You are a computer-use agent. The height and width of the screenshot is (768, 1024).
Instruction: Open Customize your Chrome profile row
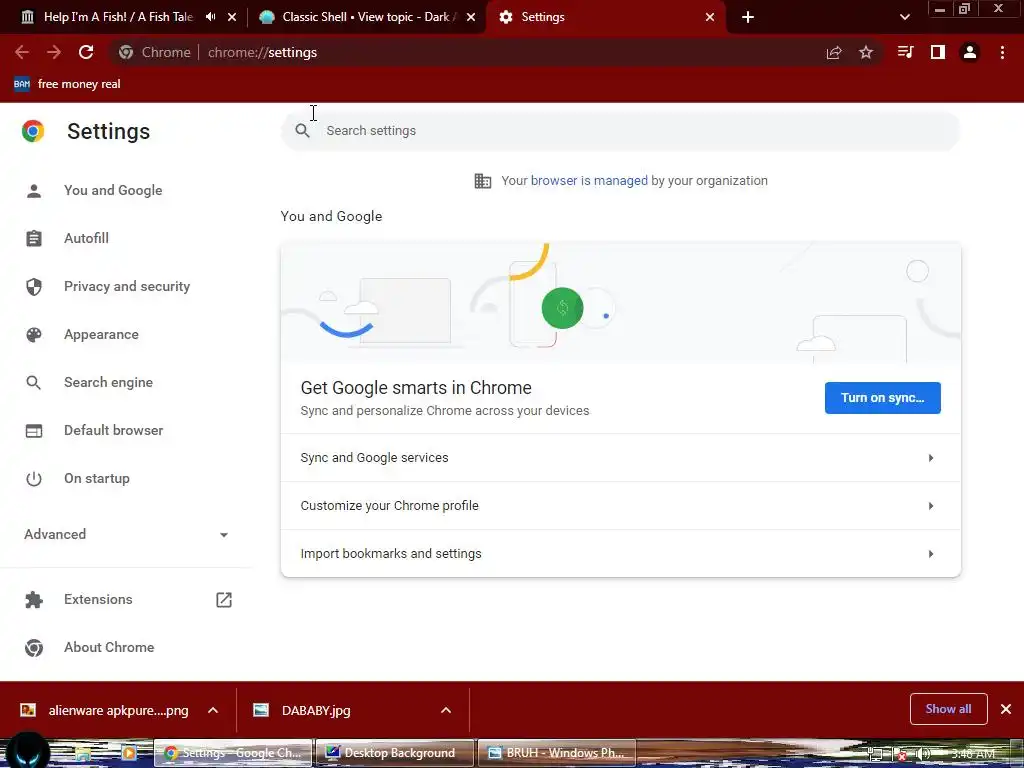point(620,506)
